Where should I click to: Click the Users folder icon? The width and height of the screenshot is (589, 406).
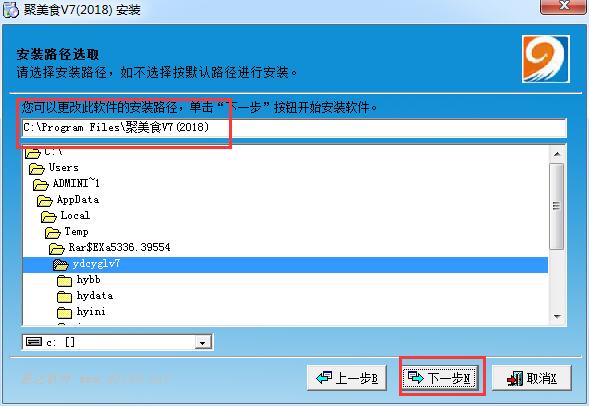pyautogui.click(x=37, y=169)
